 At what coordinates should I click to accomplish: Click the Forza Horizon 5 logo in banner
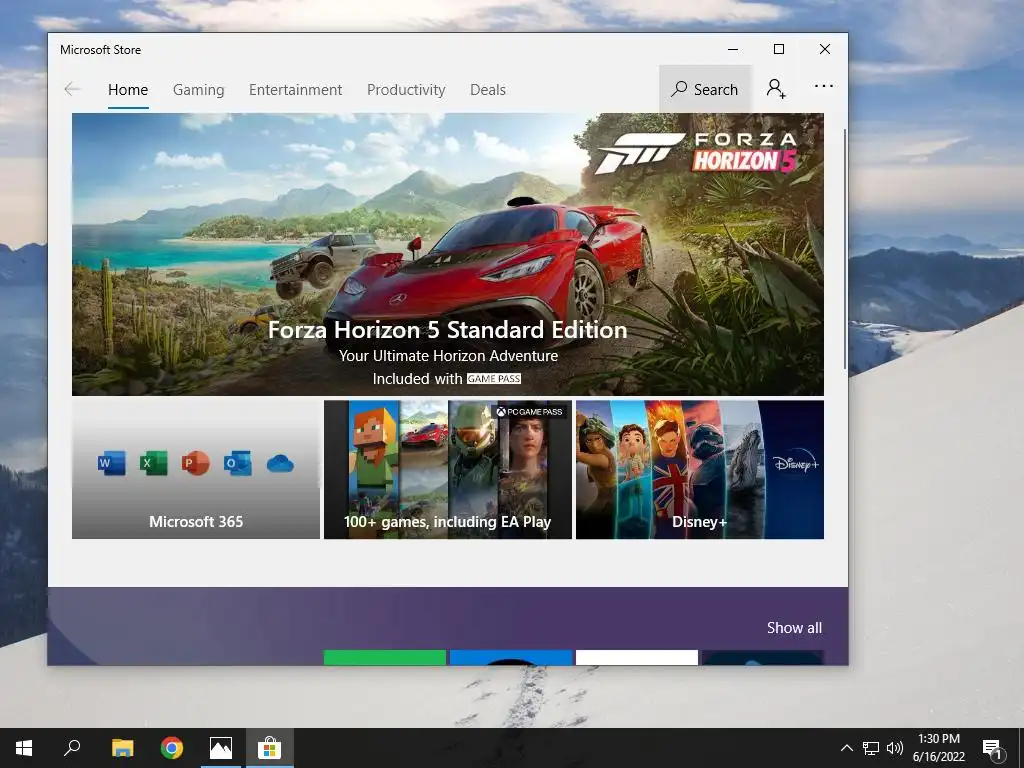(697, 152)
